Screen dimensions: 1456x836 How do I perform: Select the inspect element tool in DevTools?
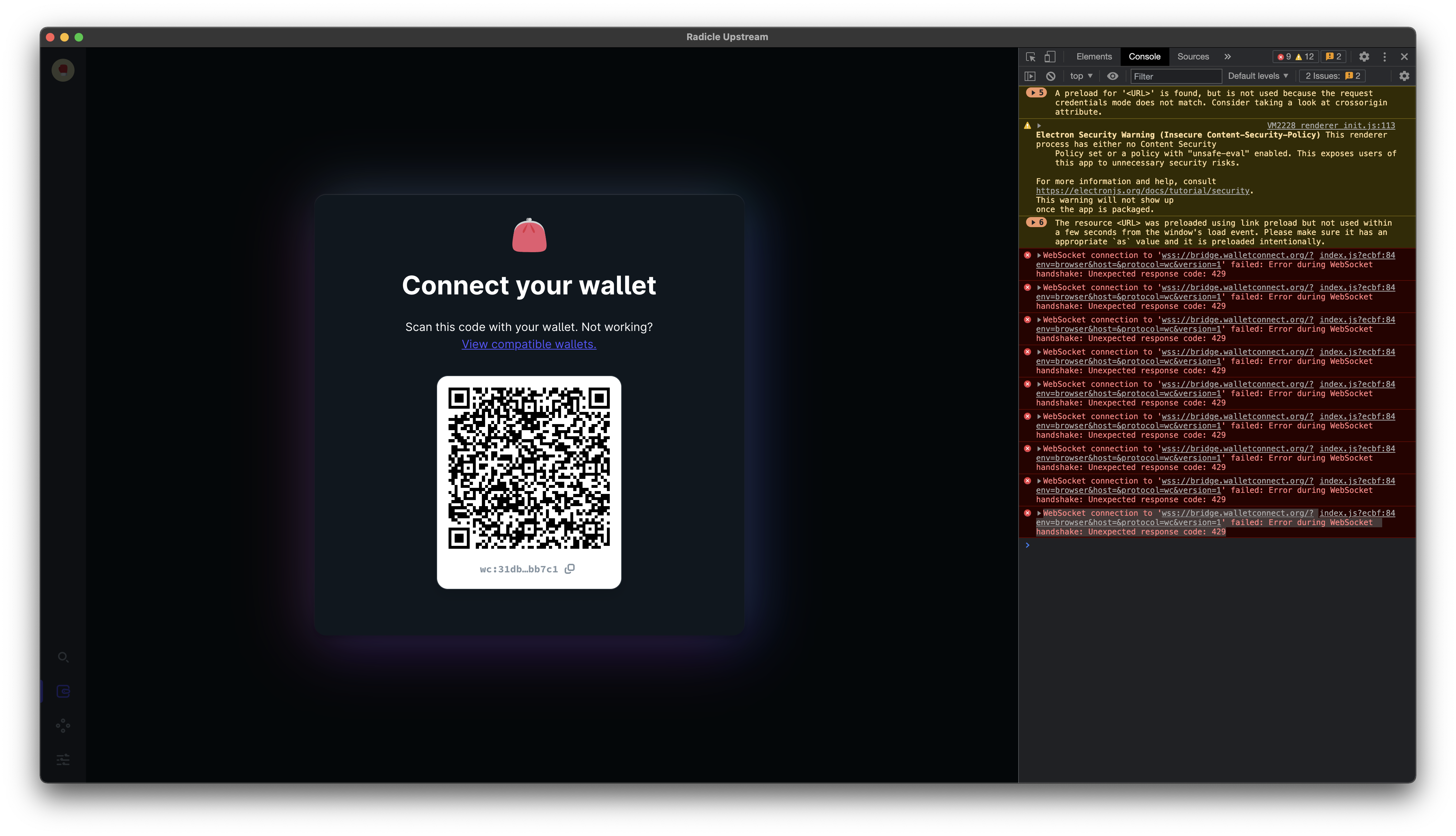(x=1031, y=56)
